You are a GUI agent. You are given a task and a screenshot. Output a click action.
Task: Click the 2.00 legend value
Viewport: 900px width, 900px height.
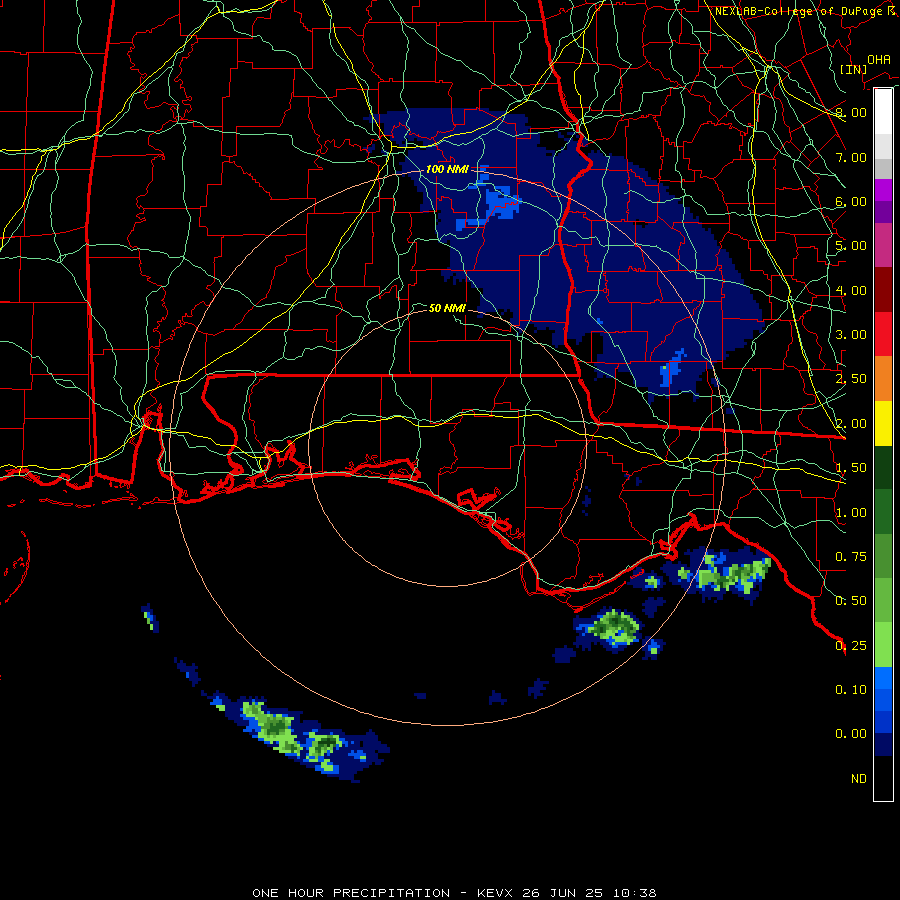click(850, 424)
